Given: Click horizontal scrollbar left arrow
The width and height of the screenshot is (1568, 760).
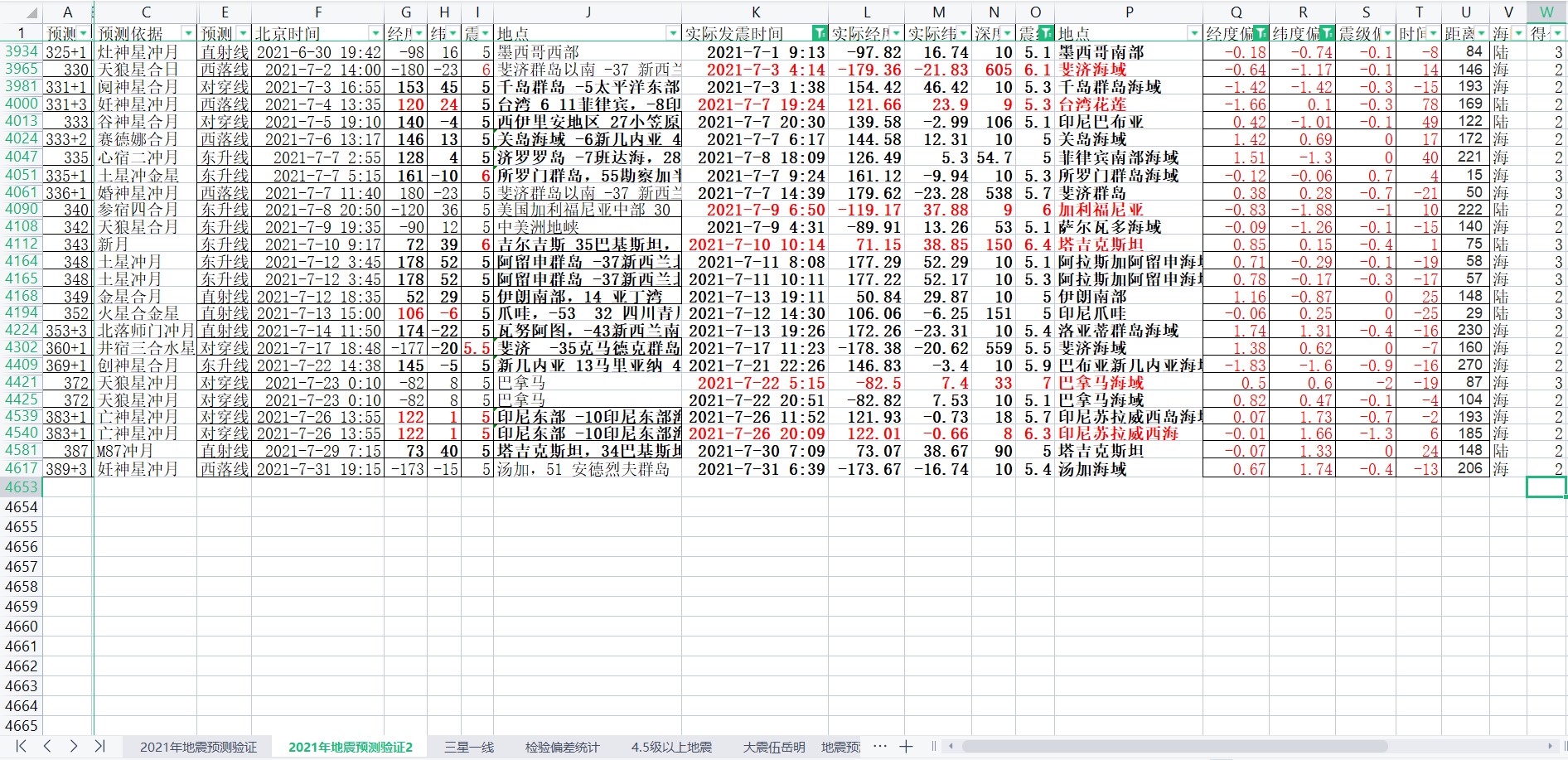Looking at the screenshot, I should (951, 747).
